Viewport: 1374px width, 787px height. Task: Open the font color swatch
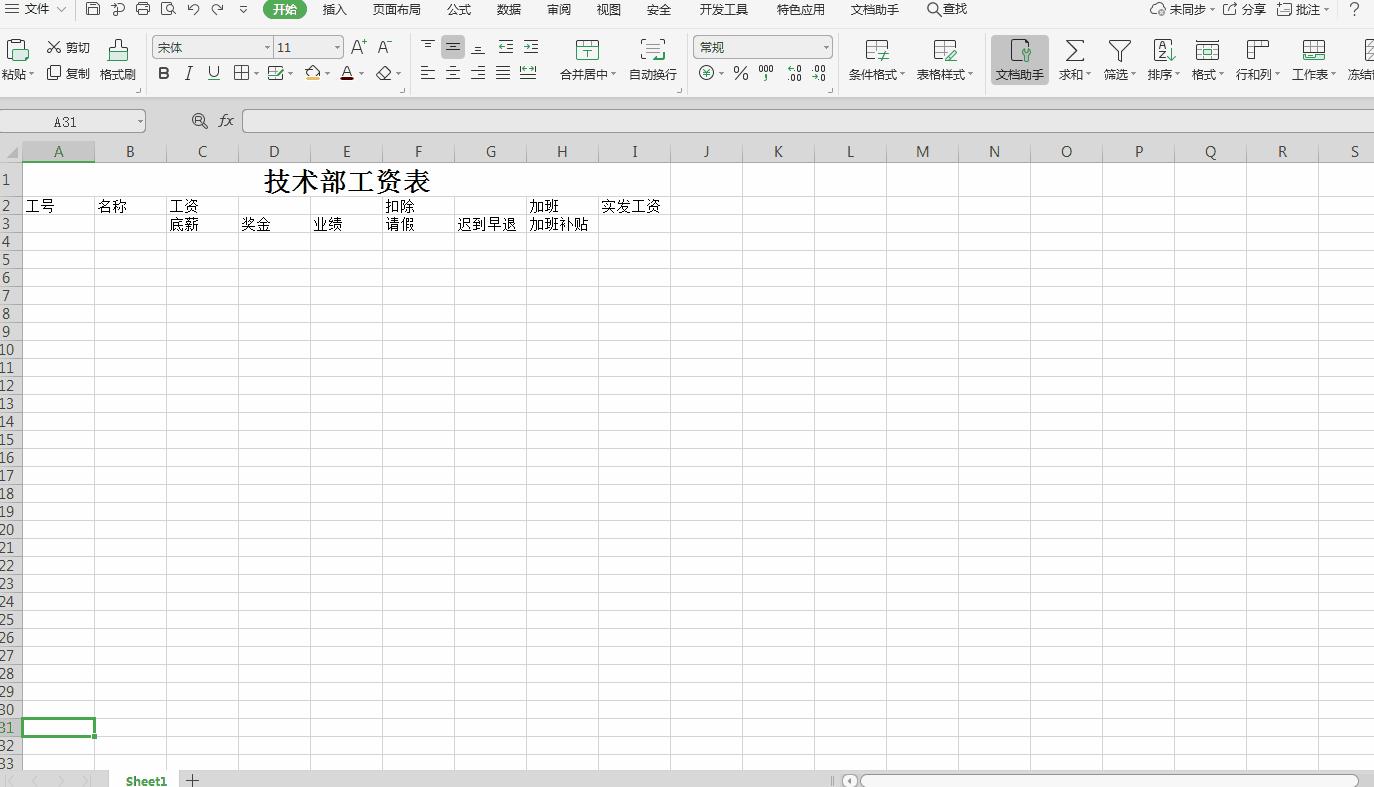[x=347, y=73]
